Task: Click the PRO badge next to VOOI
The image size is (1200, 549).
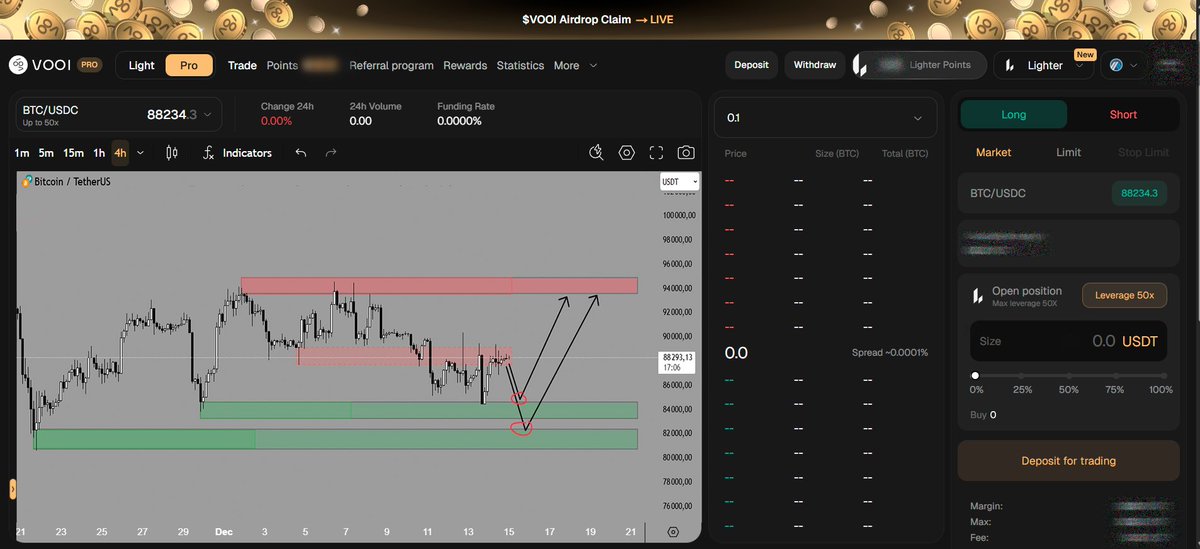Action: click(90, 65)
